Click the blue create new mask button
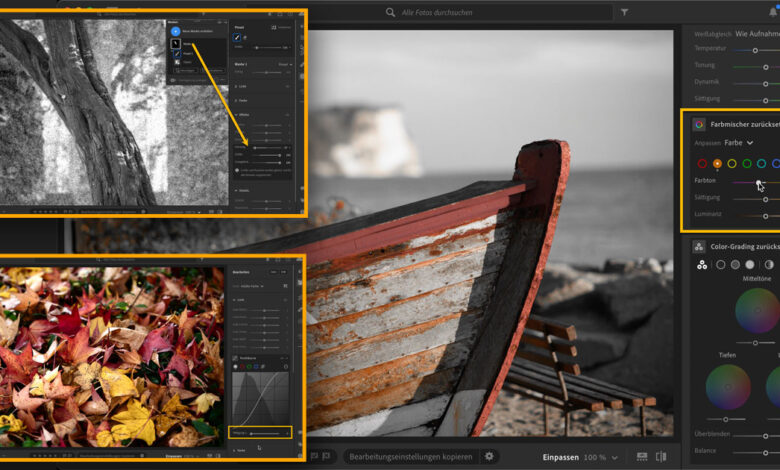Image resolution: width=780 pixels, height=470 pixels. pyautogui.click(x=175, y=31)
